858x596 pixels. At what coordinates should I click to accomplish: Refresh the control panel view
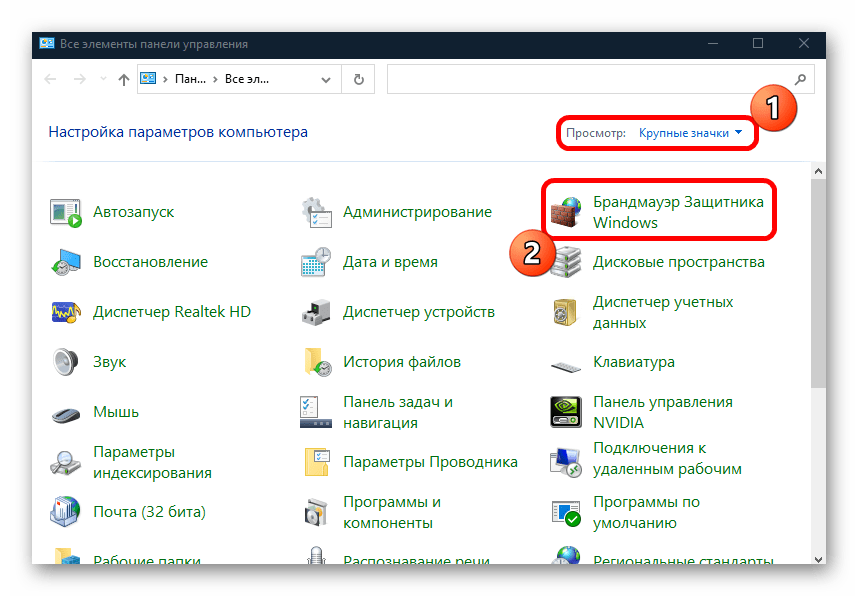pyautogui.click(x=358, y=80)
